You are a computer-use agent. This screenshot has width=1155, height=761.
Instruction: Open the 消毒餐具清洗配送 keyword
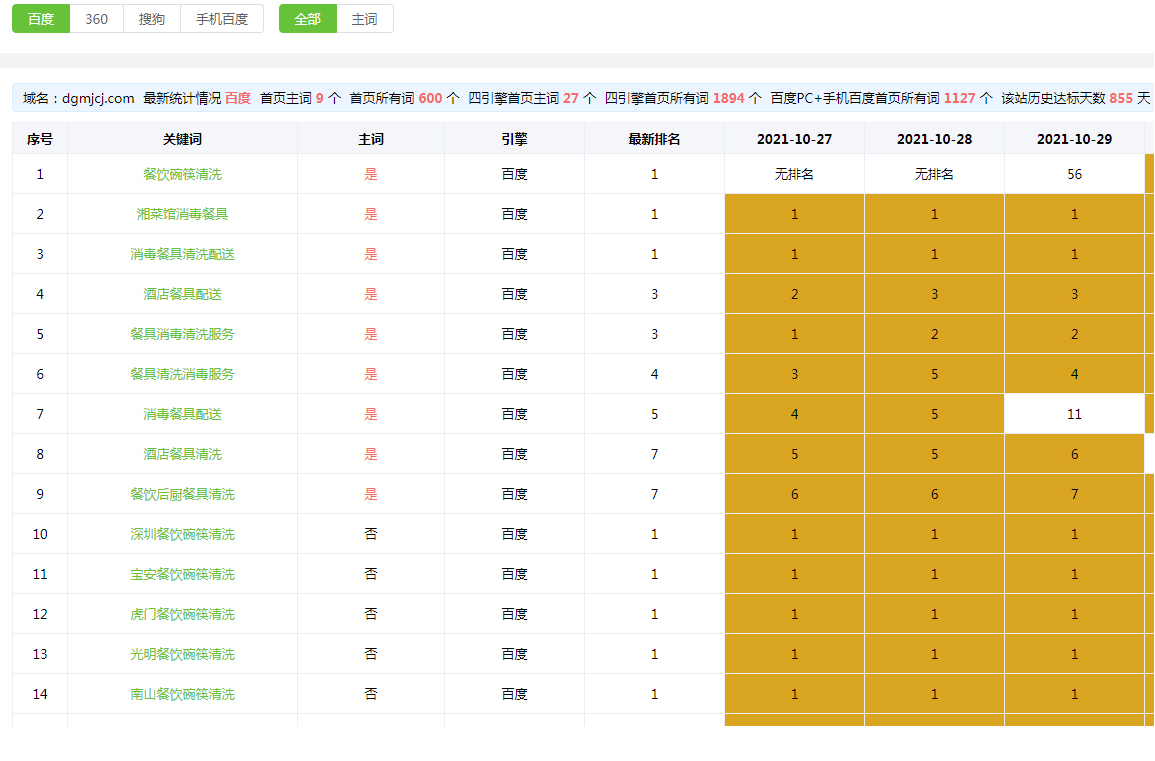coord(182,254)
